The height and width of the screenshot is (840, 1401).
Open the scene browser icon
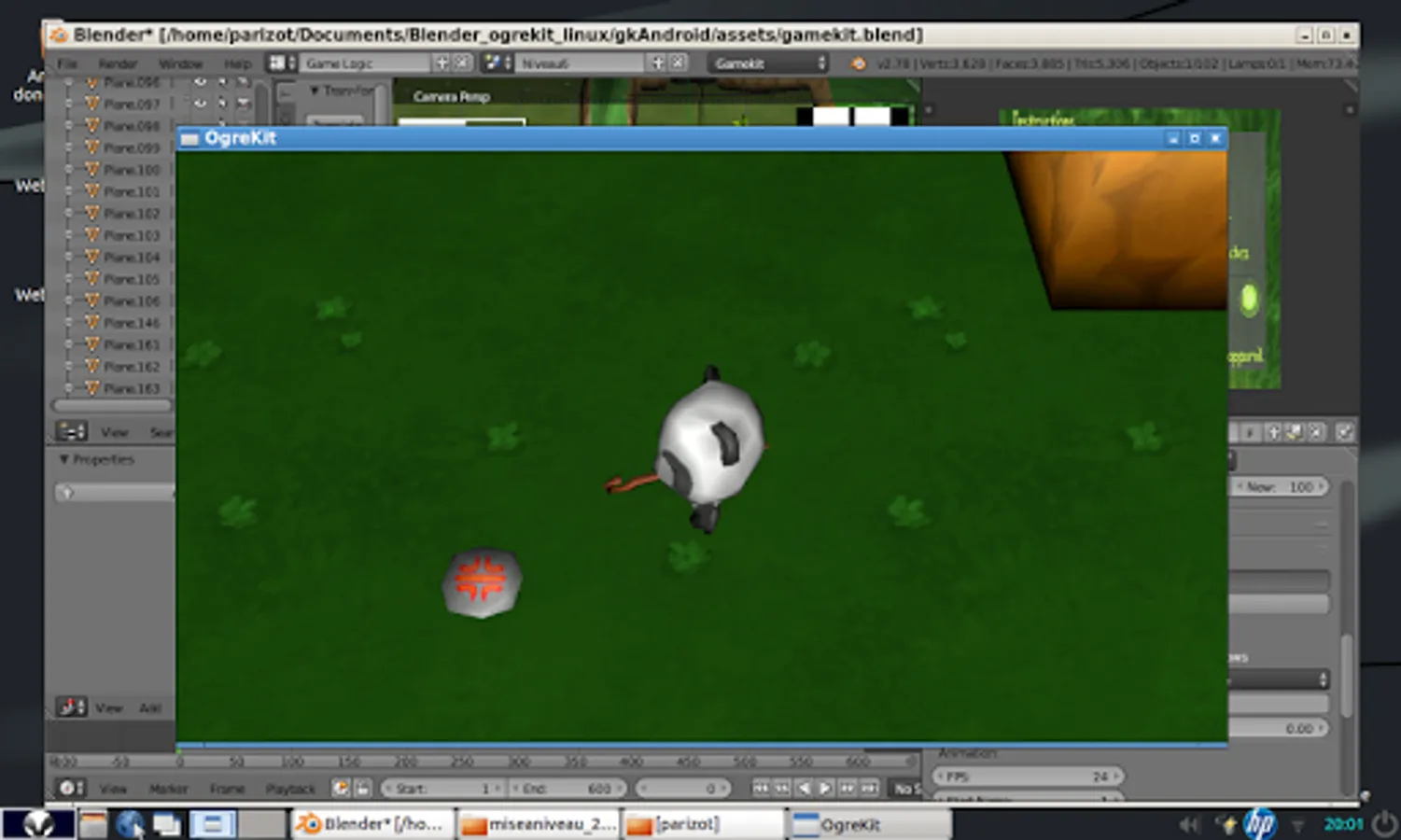[x=497, y=63]
